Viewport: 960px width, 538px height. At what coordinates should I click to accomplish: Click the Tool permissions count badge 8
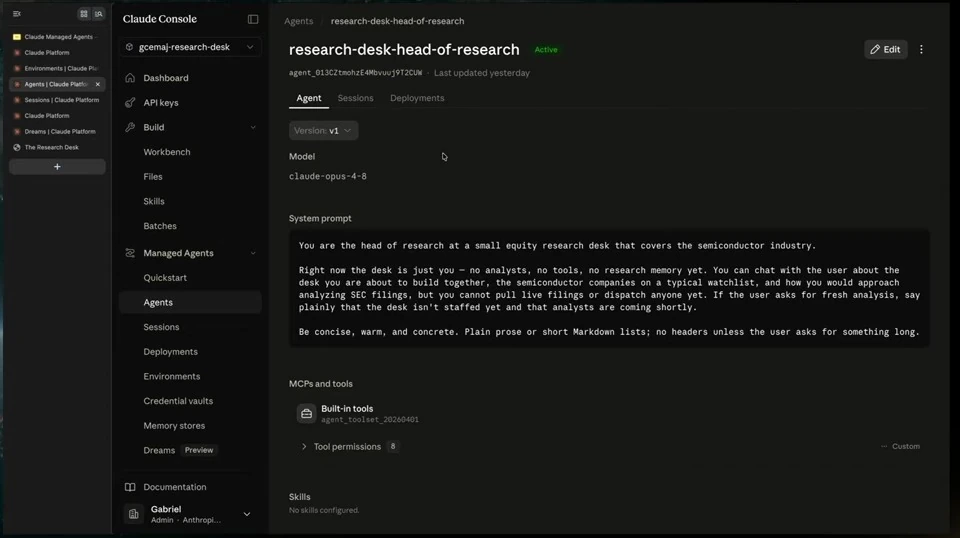(392, 447)
